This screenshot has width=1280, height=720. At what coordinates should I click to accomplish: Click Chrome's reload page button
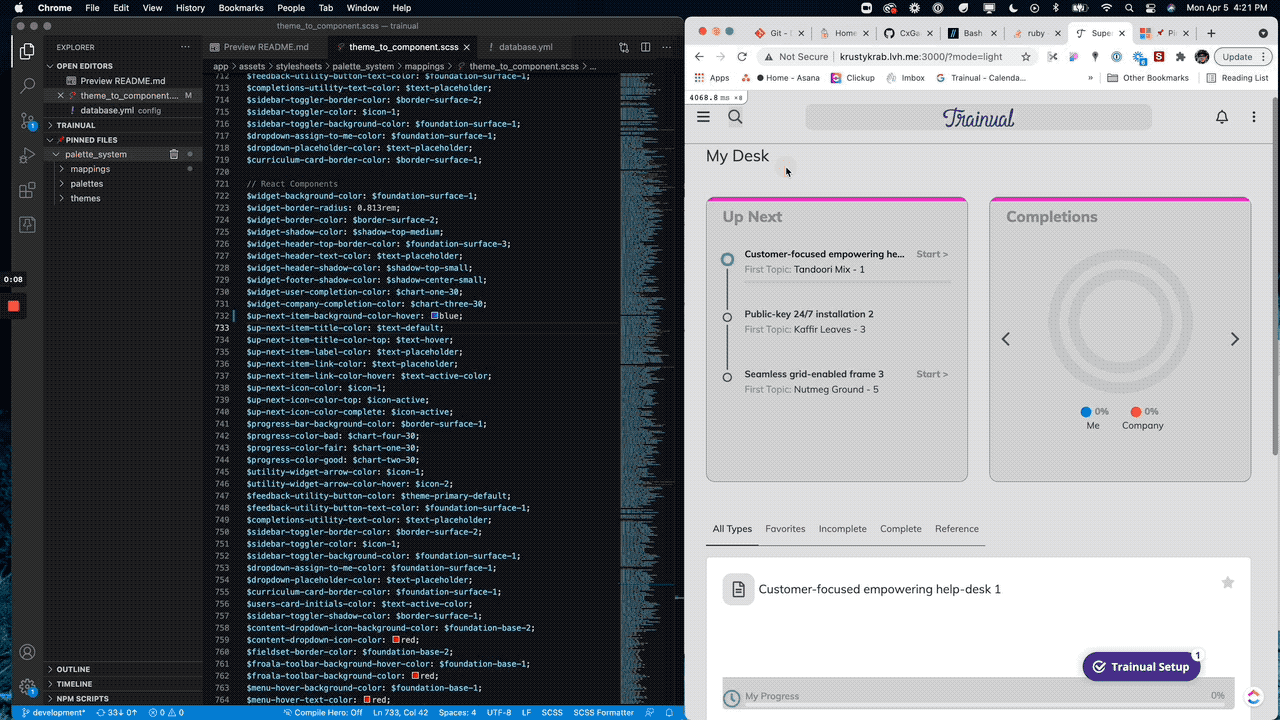tap(742, 57)
